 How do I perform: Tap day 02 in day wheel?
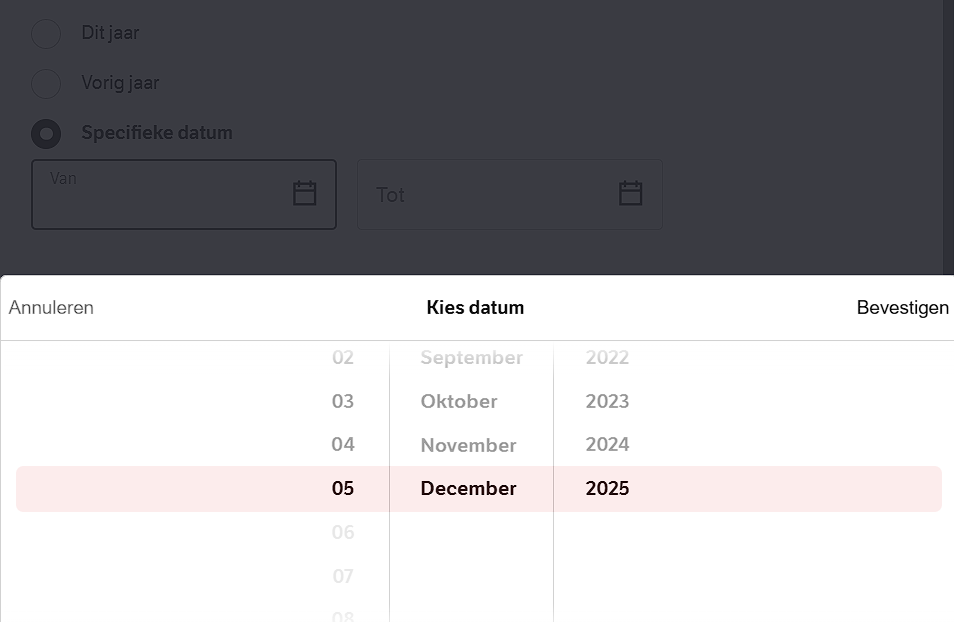pyautogui.click(x=343, y=358)
